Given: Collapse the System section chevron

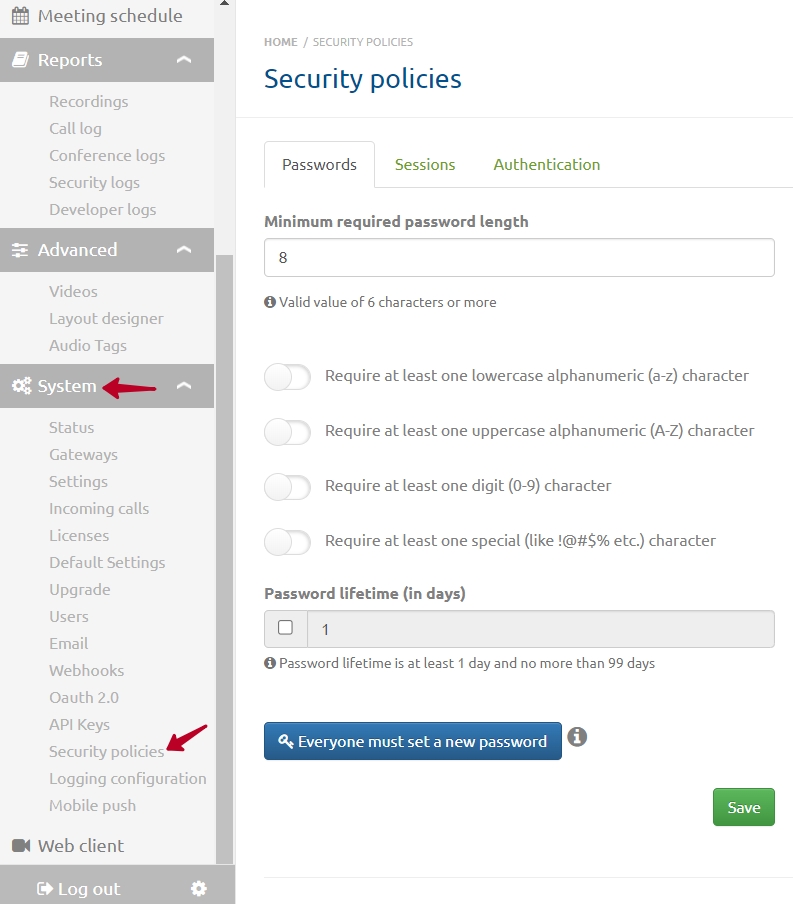Looking at the screenshot, I should click(184, 386).
